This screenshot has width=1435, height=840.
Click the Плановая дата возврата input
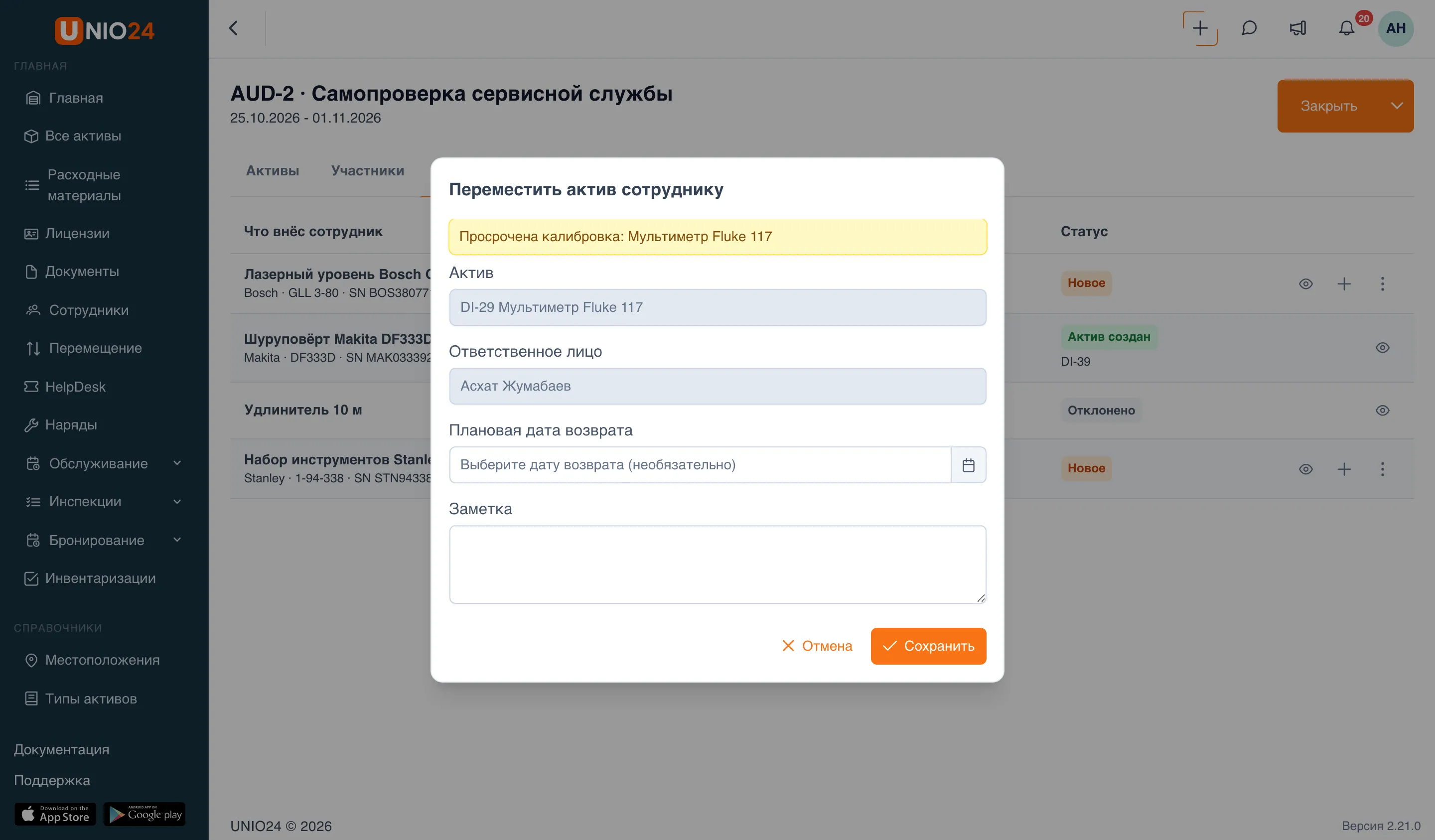coord(700,465)
